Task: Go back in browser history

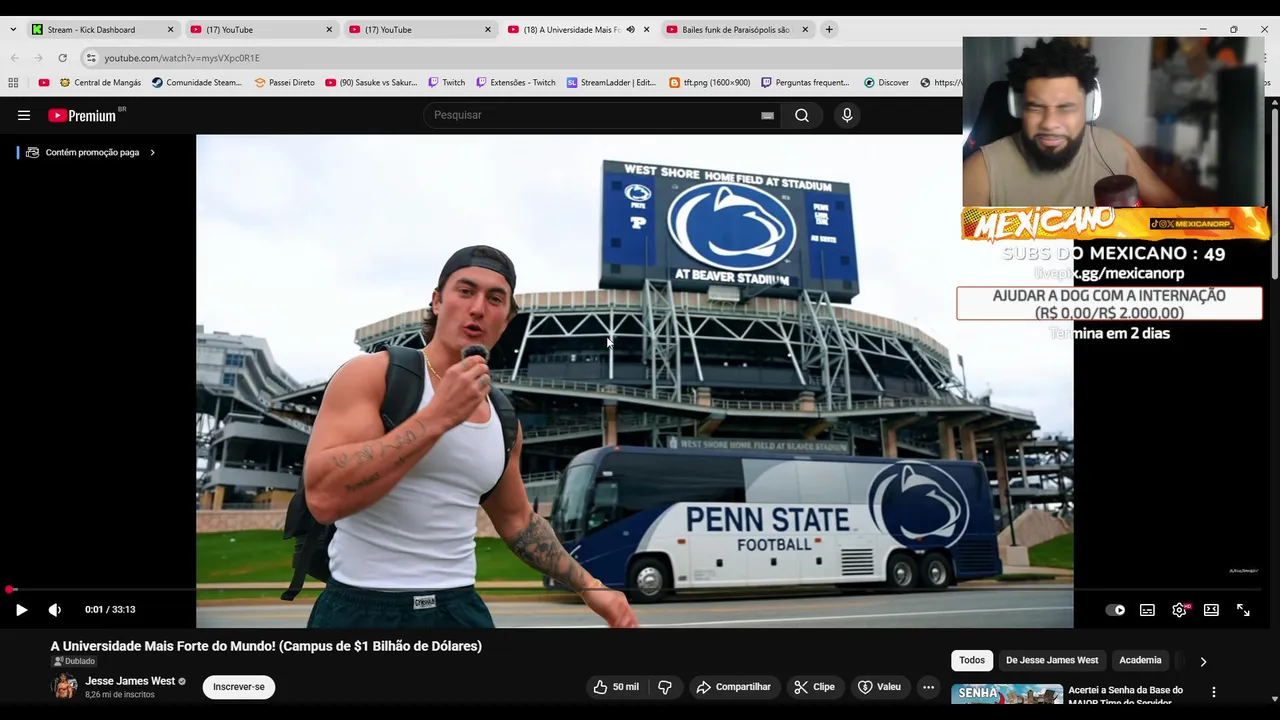Action: [x=14, y=58]
